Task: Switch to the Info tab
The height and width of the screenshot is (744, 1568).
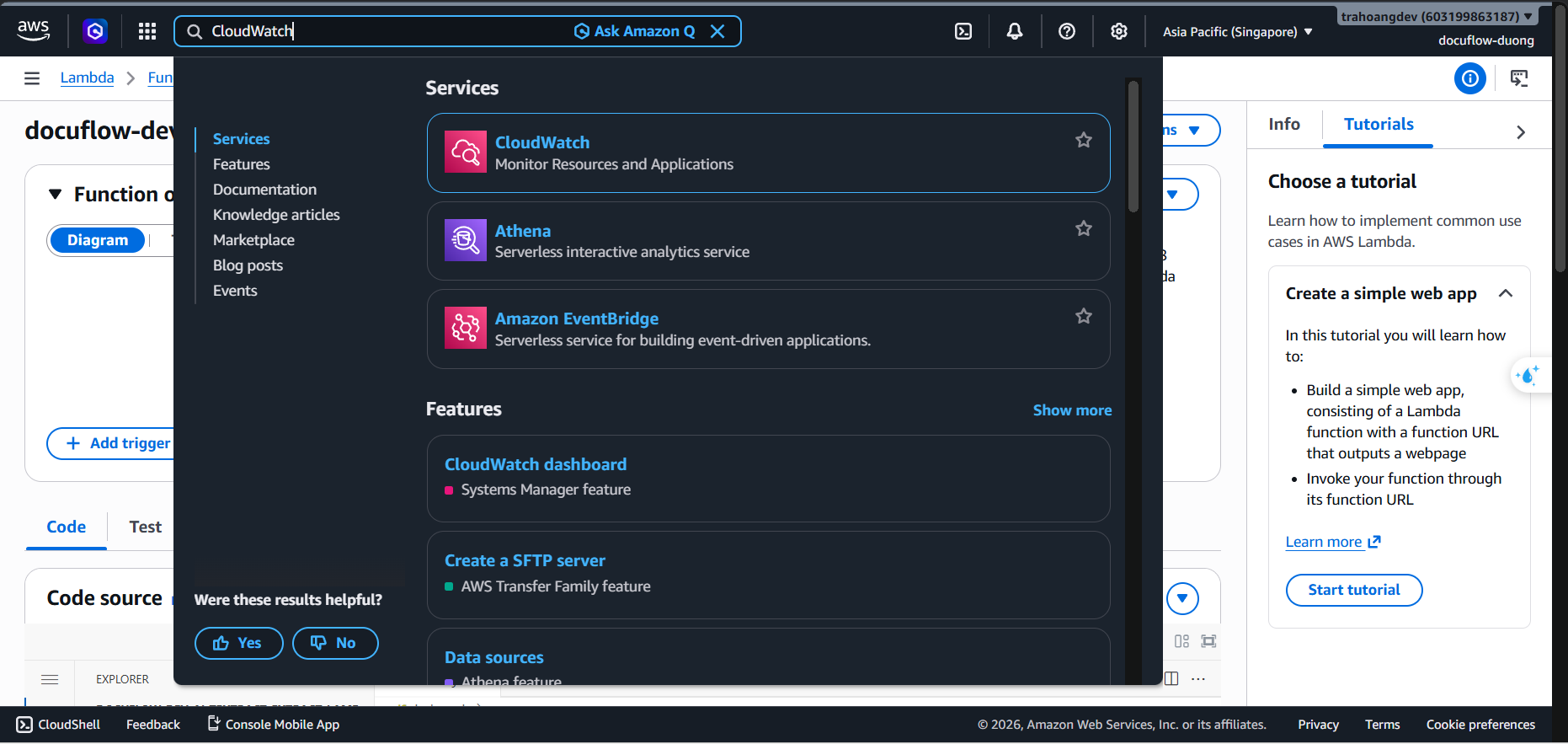Action: point(1284,124)
